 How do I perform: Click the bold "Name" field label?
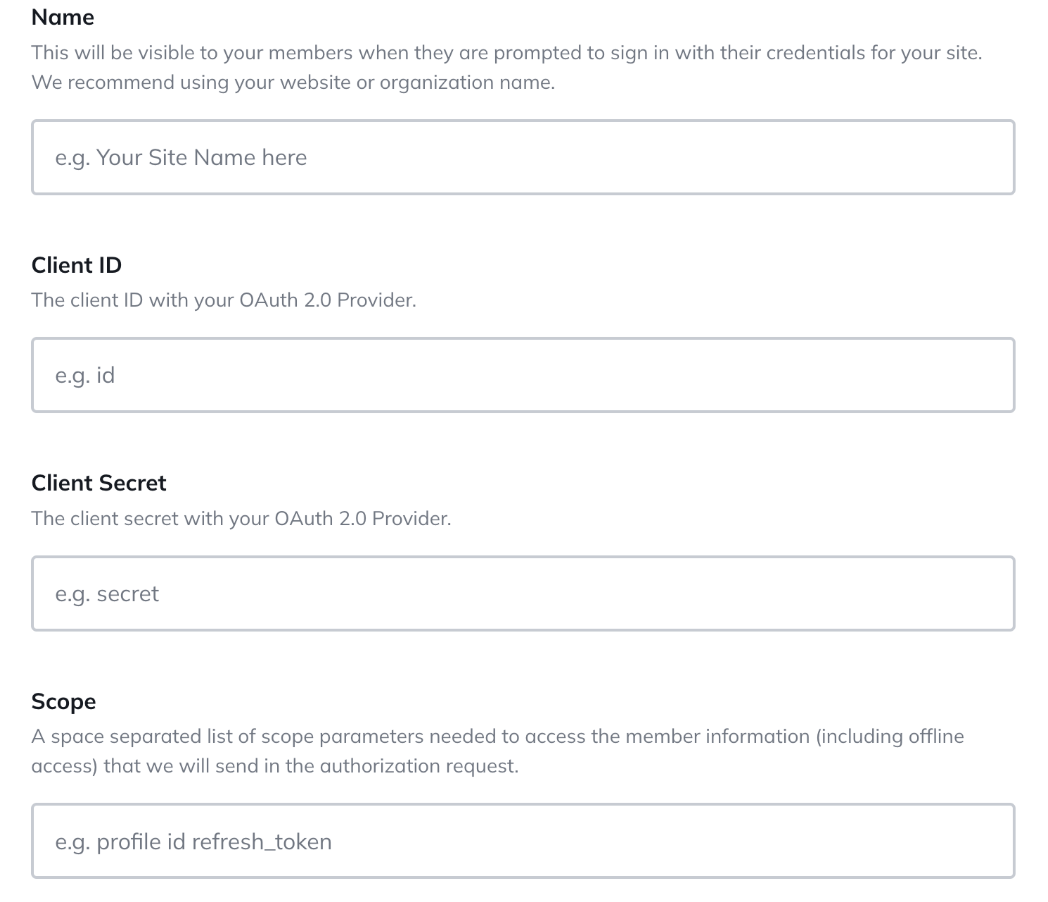63,17
